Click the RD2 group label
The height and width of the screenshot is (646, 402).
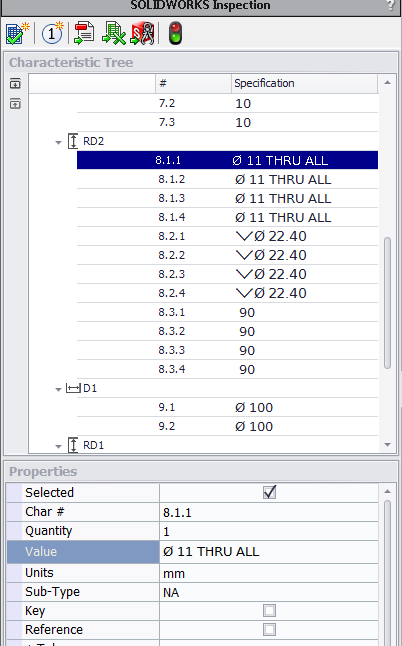tap(93, 141)
